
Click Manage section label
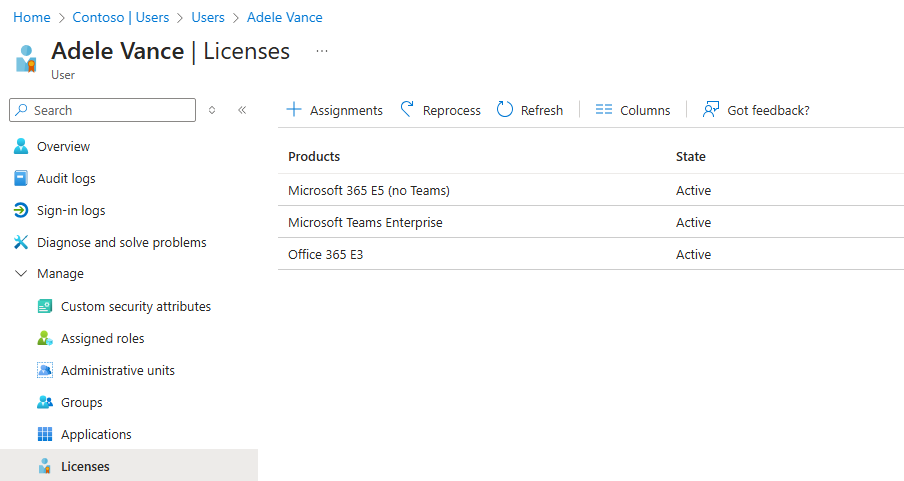tap(61, 273)
